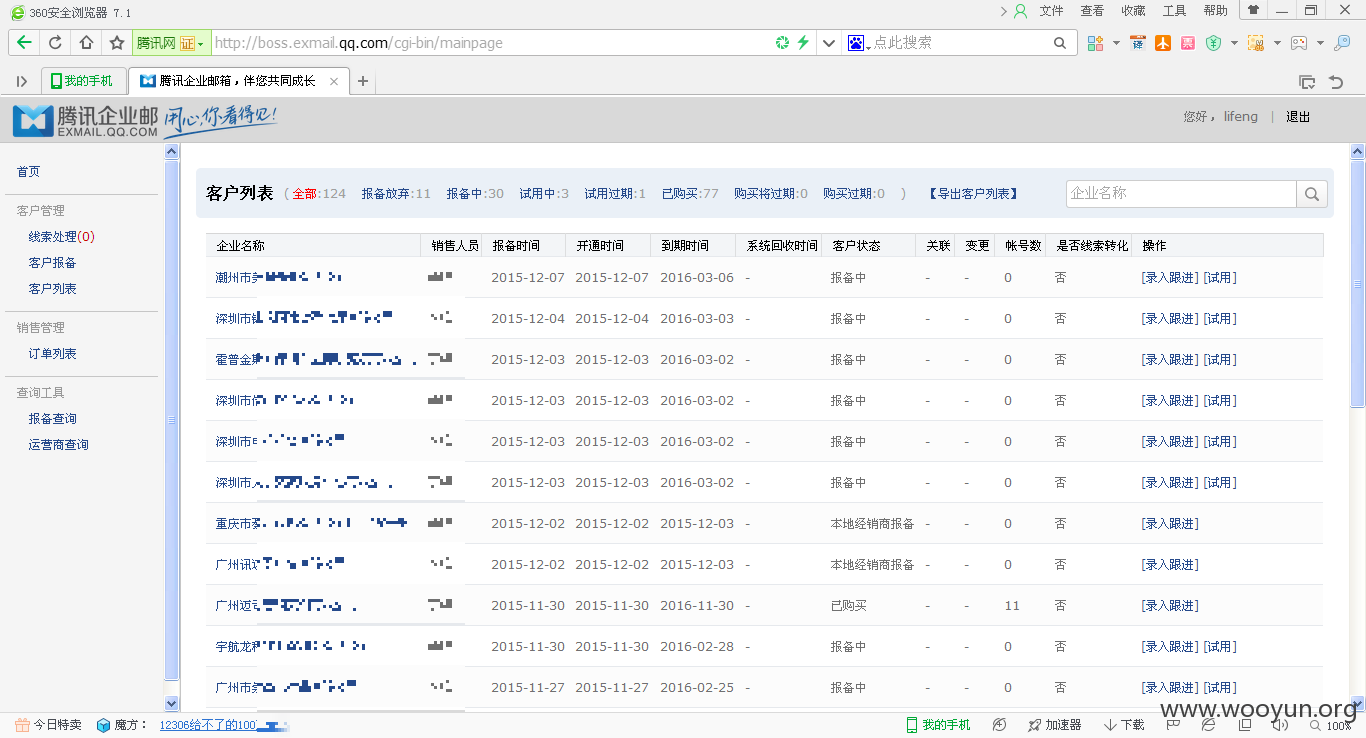Go to 首页 in the sidebar

29,172
